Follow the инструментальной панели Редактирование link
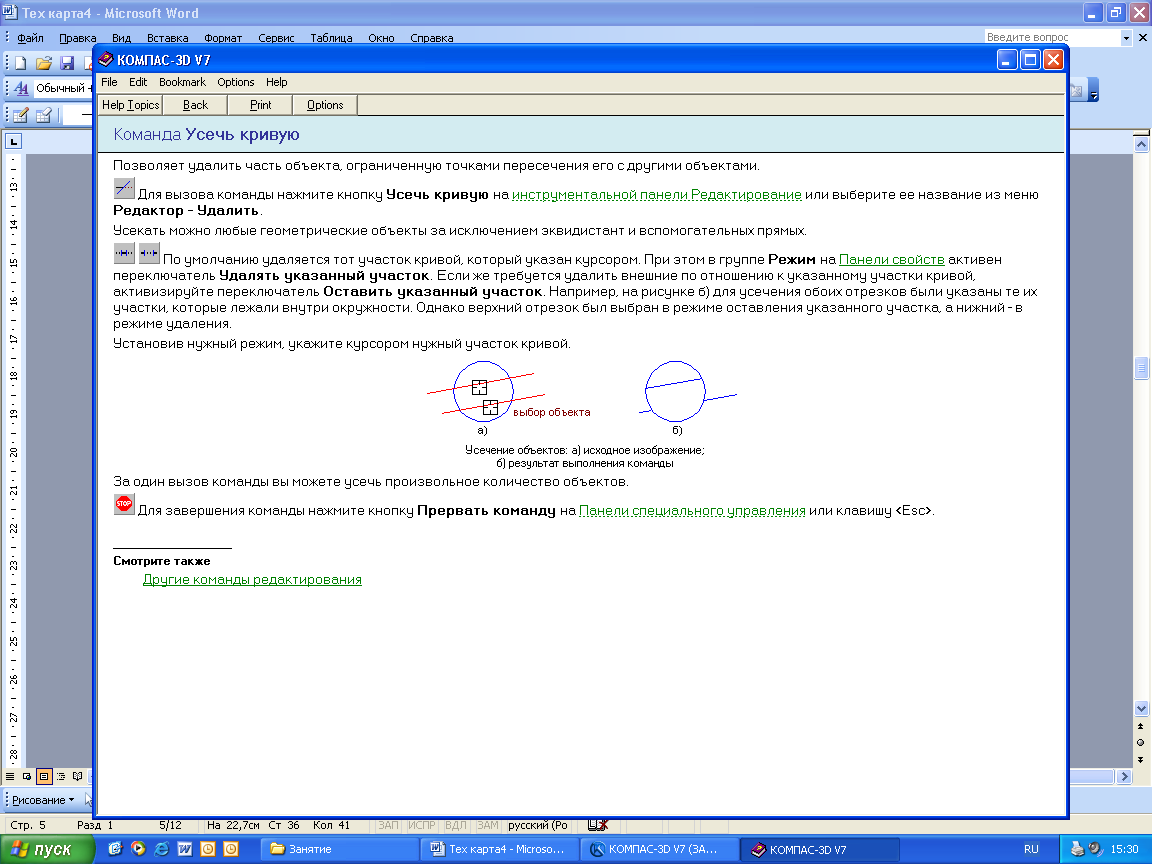The width and height of the screenshot is (1152, 864). pyautogui.click(x=657, y=195)
